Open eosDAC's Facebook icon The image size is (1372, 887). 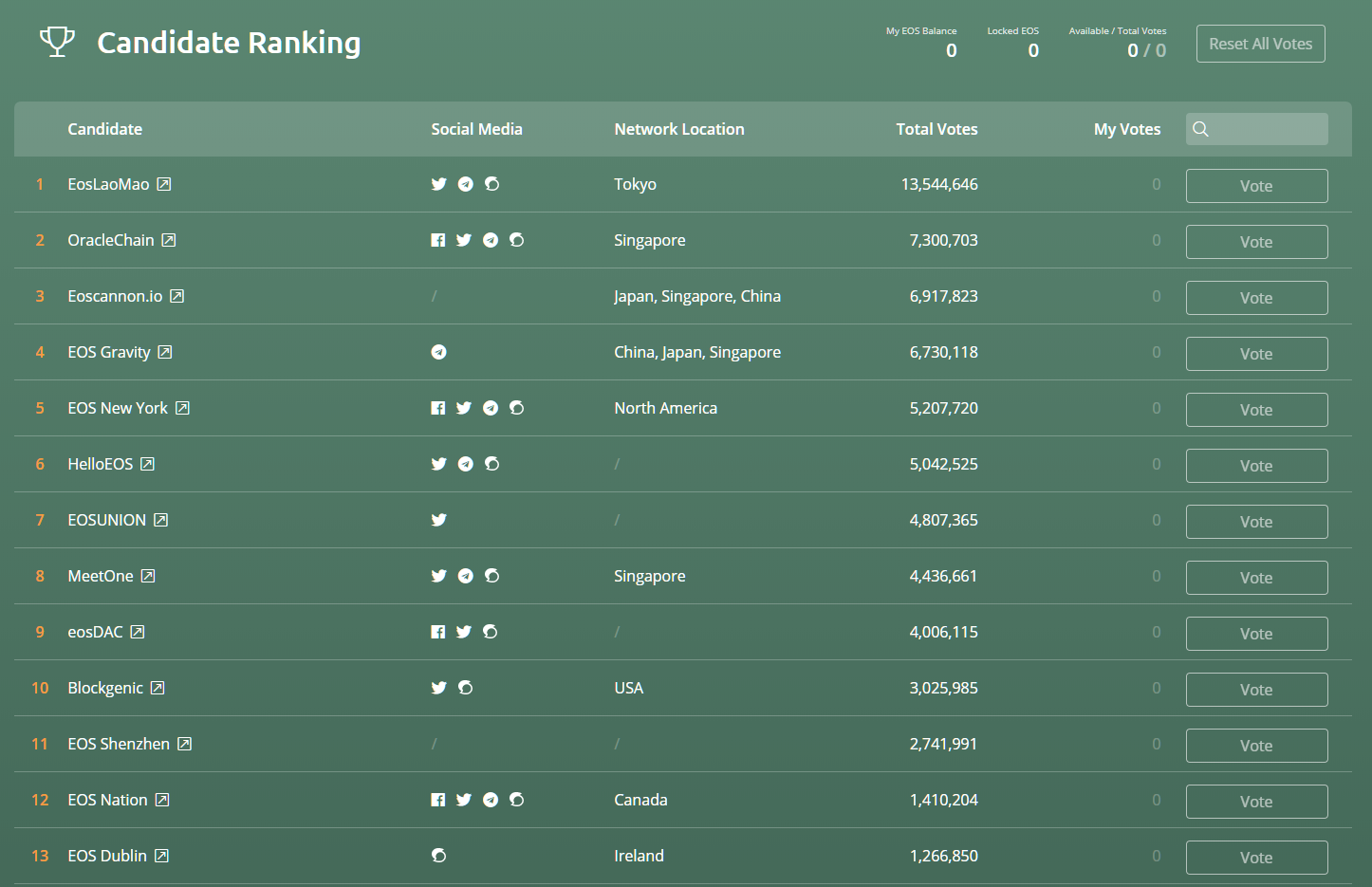(437, 632)
